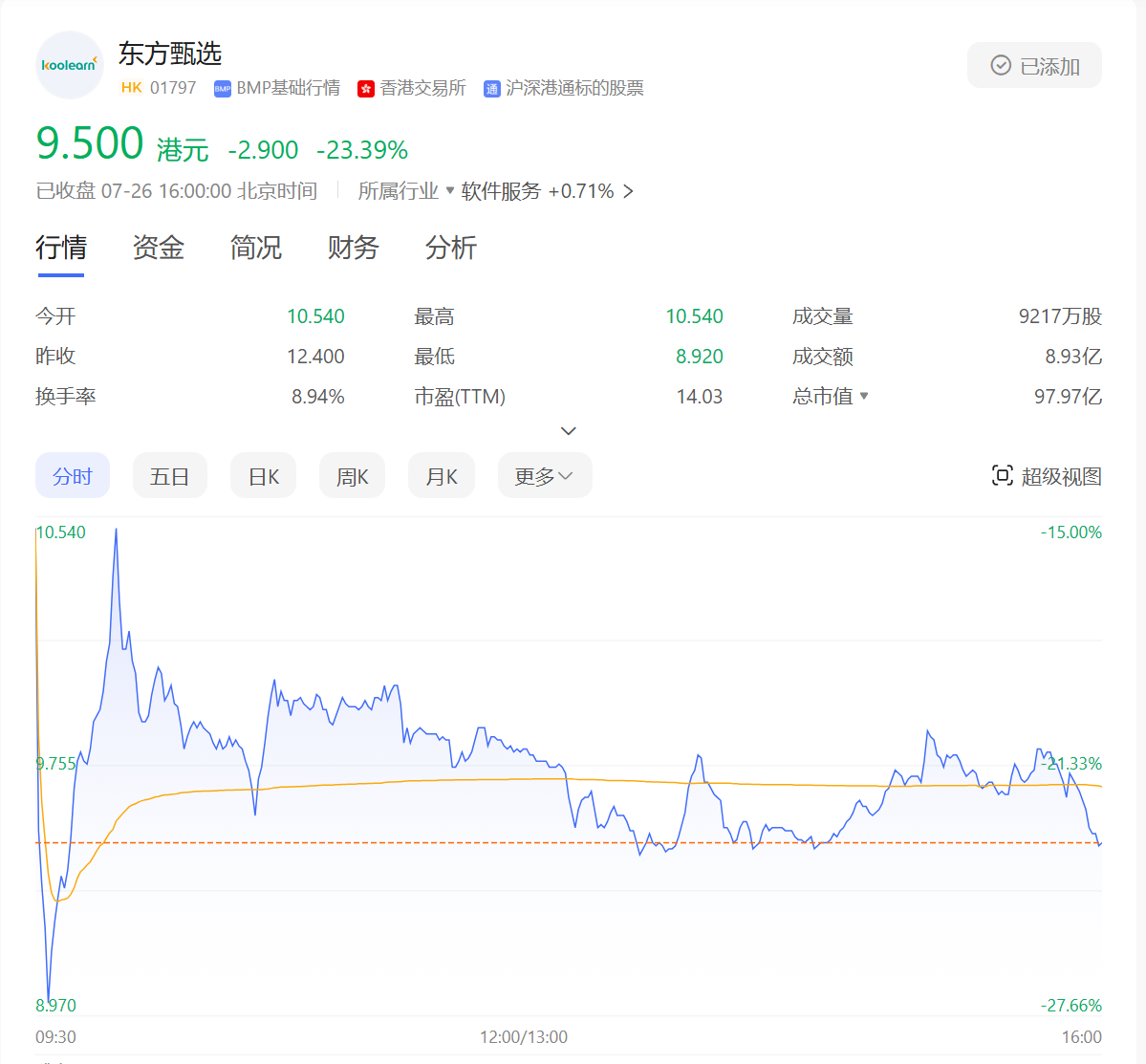
Task: Switch to the 资金 tab
Action: coord(159,249)
